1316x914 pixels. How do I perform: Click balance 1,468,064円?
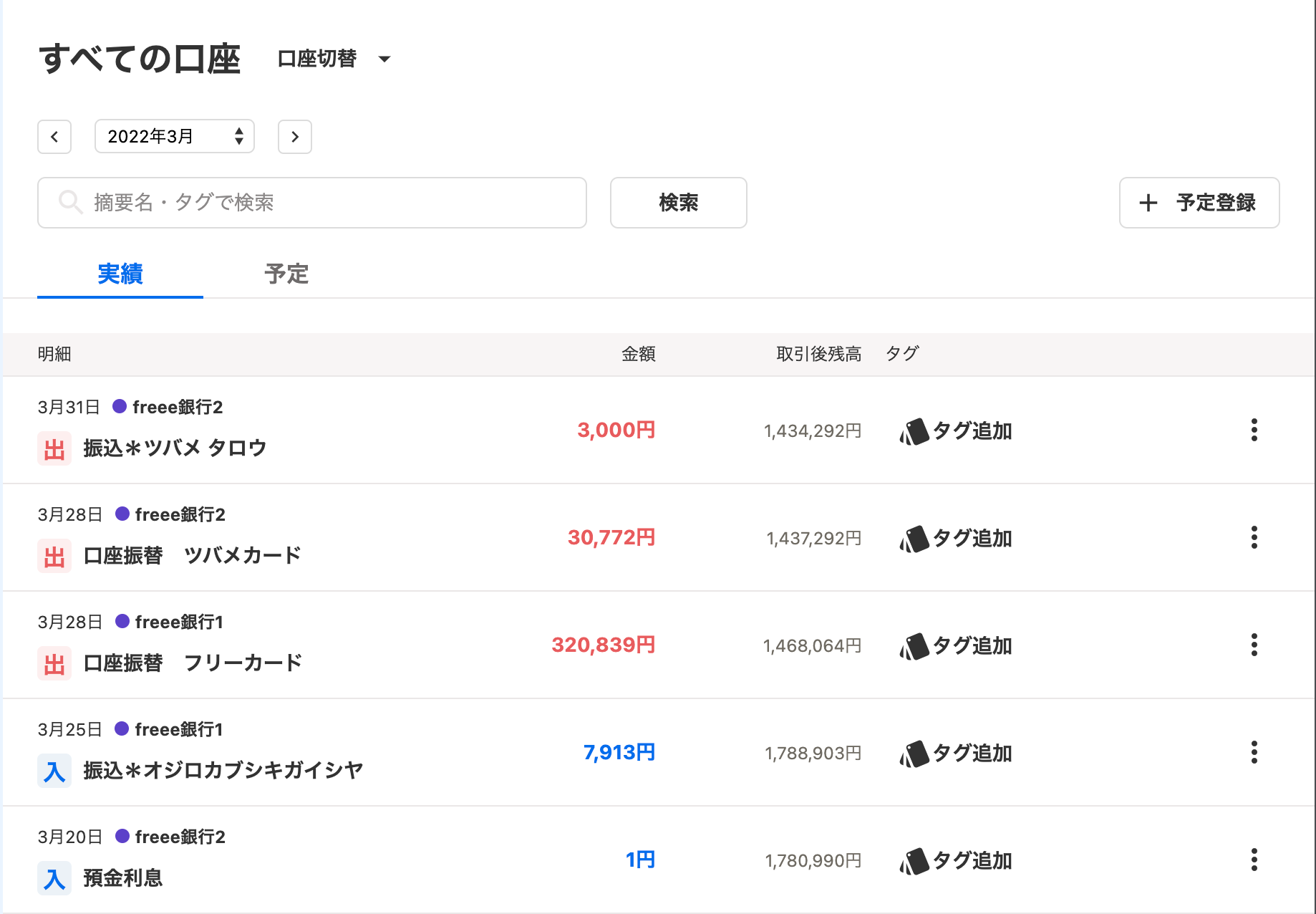(x=813, y=646)
